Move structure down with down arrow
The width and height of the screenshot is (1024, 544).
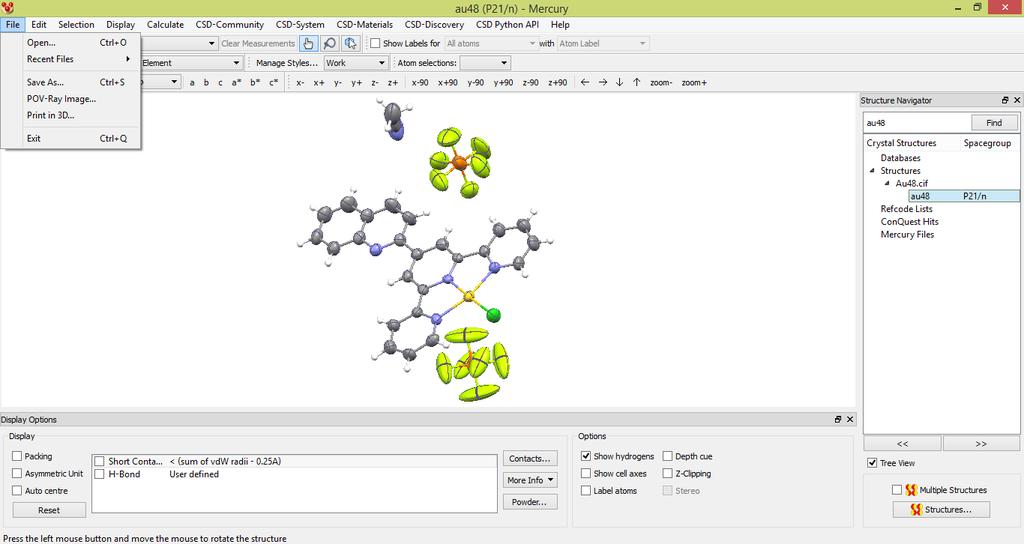(619, 82)
